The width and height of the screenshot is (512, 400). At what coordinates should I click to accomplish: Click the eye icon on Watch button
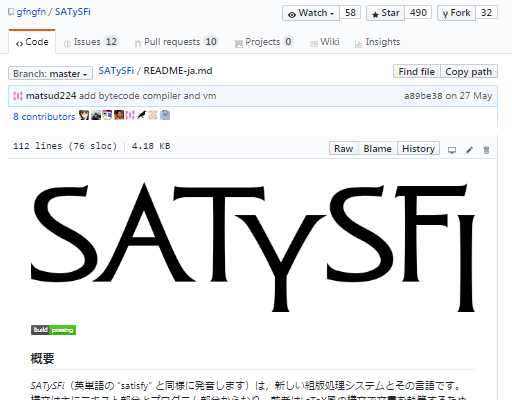292,15
